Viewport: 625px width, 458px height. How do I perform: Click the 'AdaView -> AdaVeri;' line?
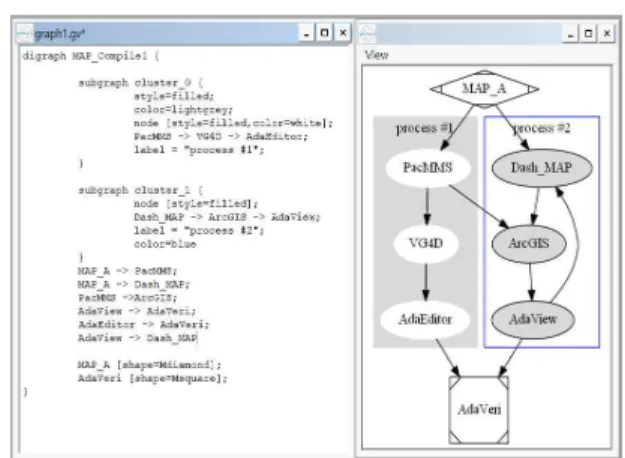[137, 311]
